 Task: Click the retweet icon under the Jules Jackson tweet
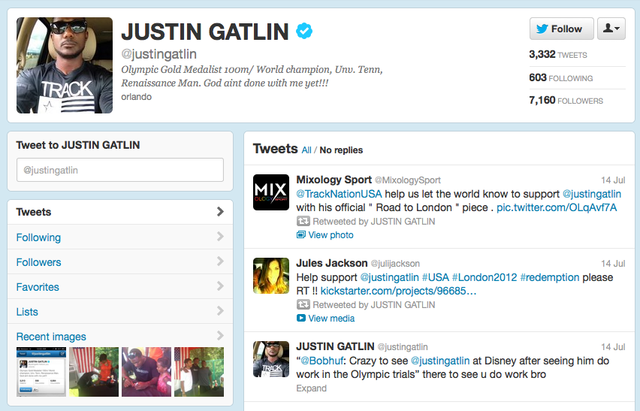tap(303, 304)
